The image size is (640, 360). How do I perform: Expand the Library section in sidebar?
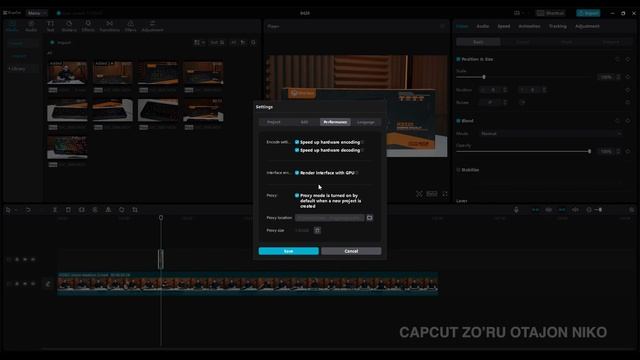[x=18, y=69]
